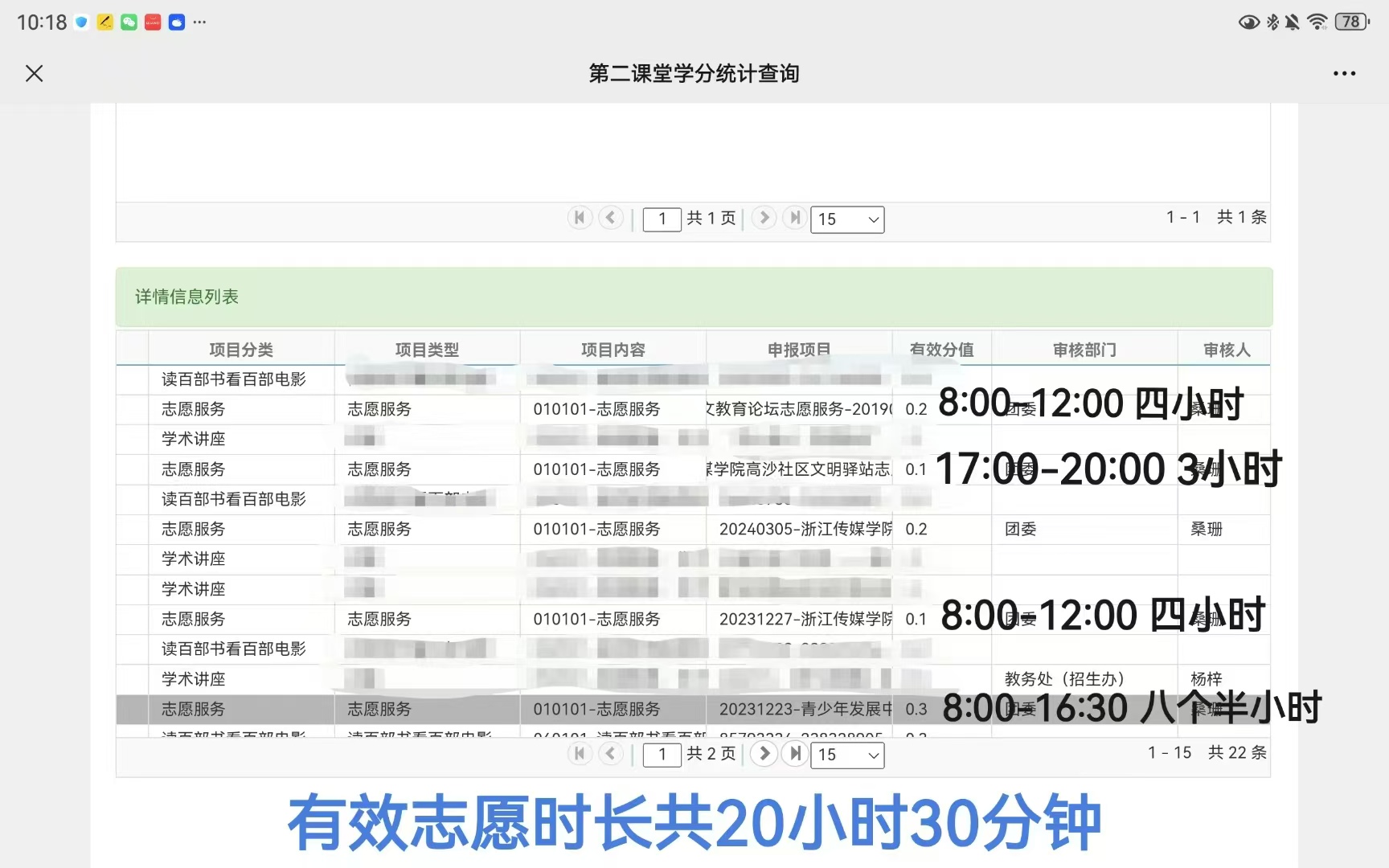Click previous page icon in top pager
This screenshot has width=1389, height=868.
click(611, 218)
